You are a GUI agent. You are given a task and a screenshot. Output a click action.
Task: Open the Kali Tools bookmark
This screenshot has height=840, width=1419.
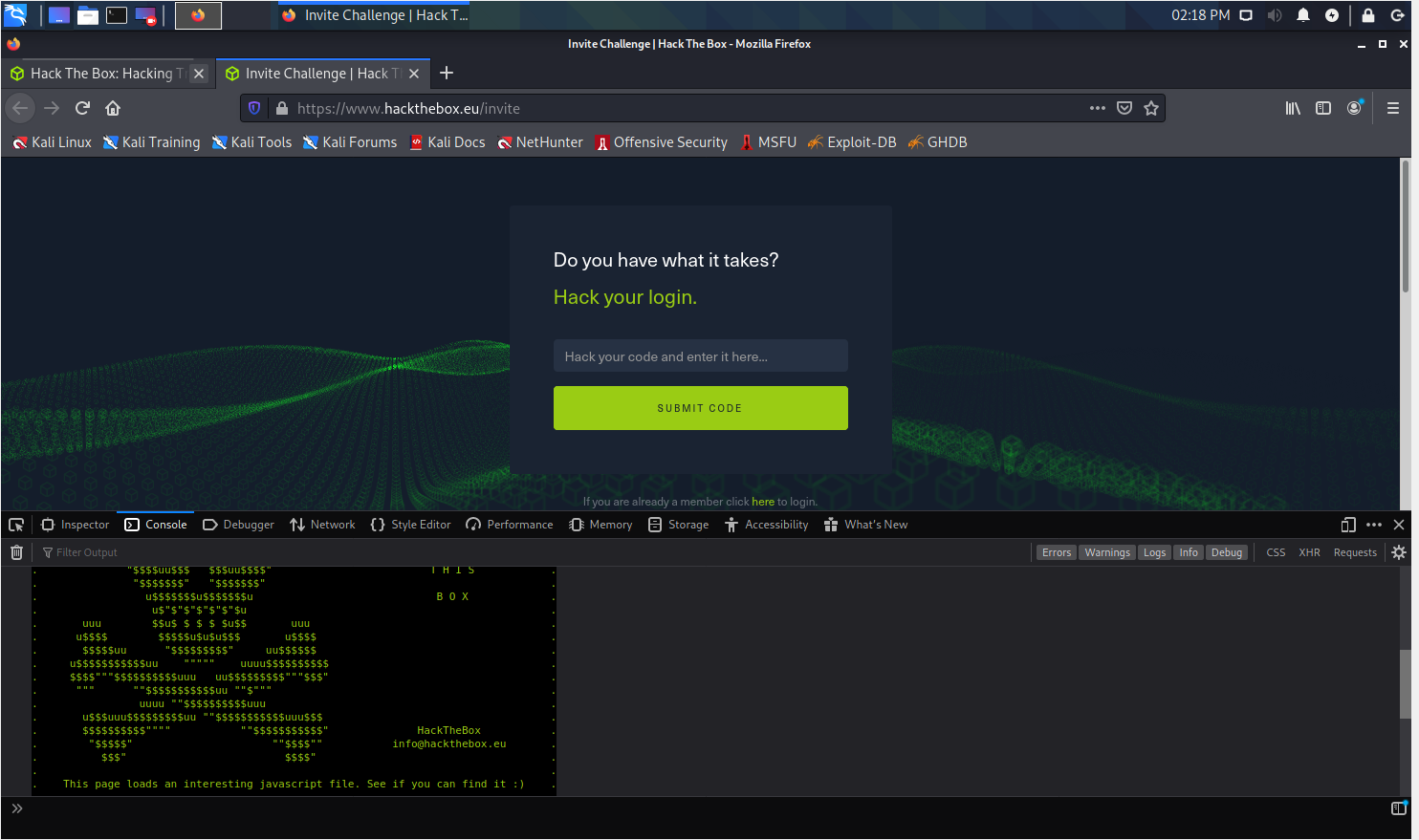tap(251, 142)
